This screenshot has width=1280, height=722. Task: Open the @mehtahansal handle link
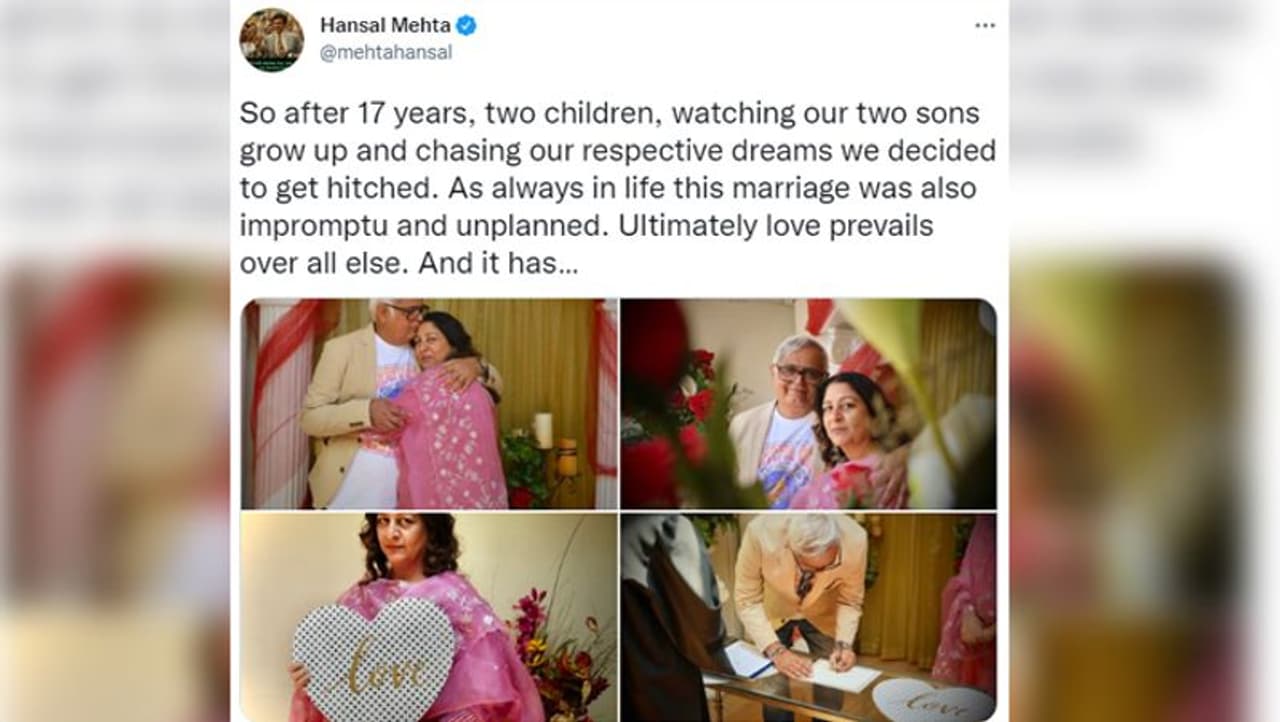(386, 52)
